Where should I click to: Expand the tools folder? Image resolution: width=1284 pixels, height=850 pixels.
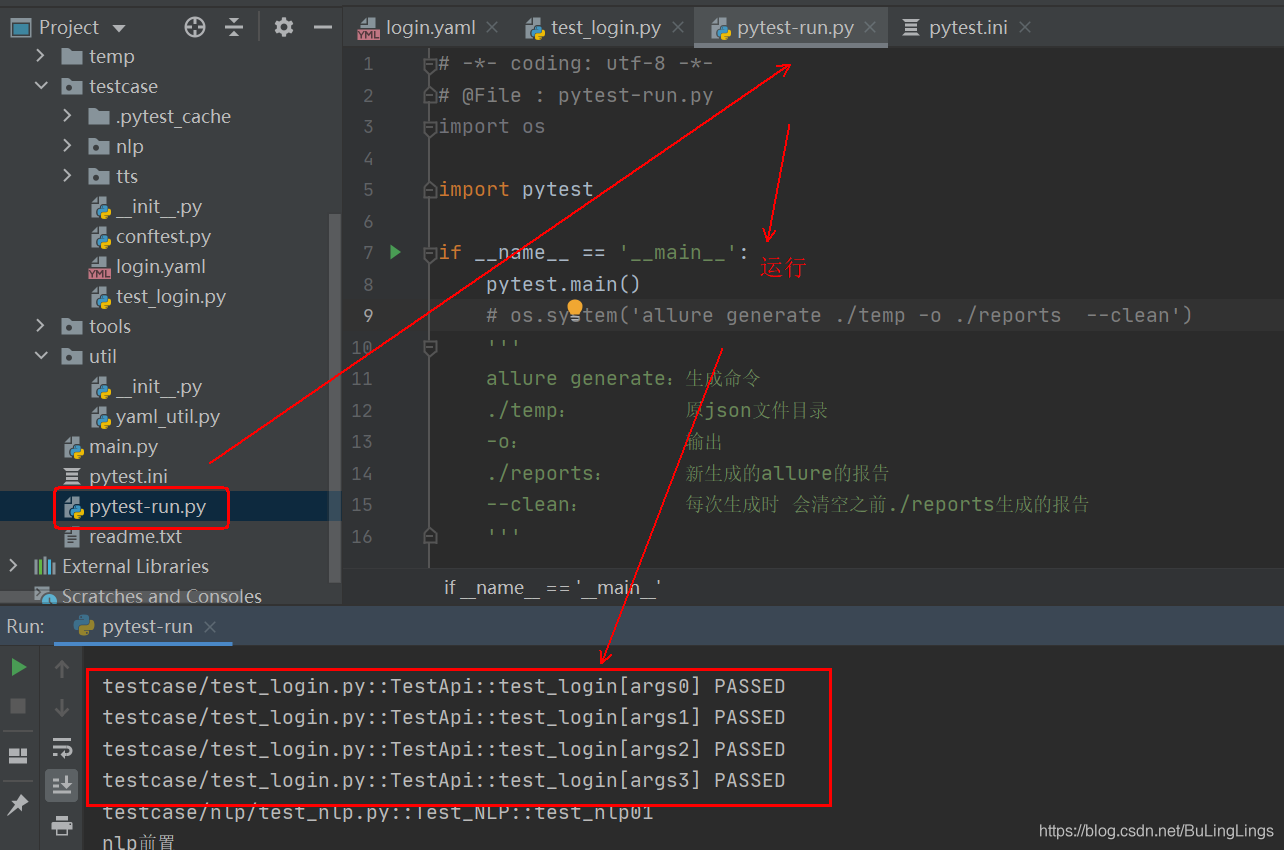40,326
